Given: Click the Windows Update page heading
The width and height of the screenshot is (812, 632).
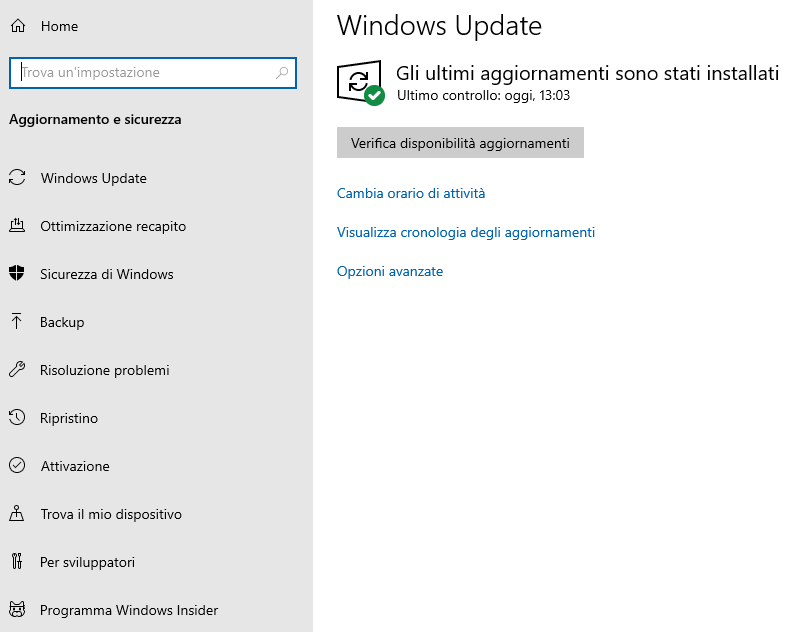Looking at the screenshot, I should tap(439, 25).
